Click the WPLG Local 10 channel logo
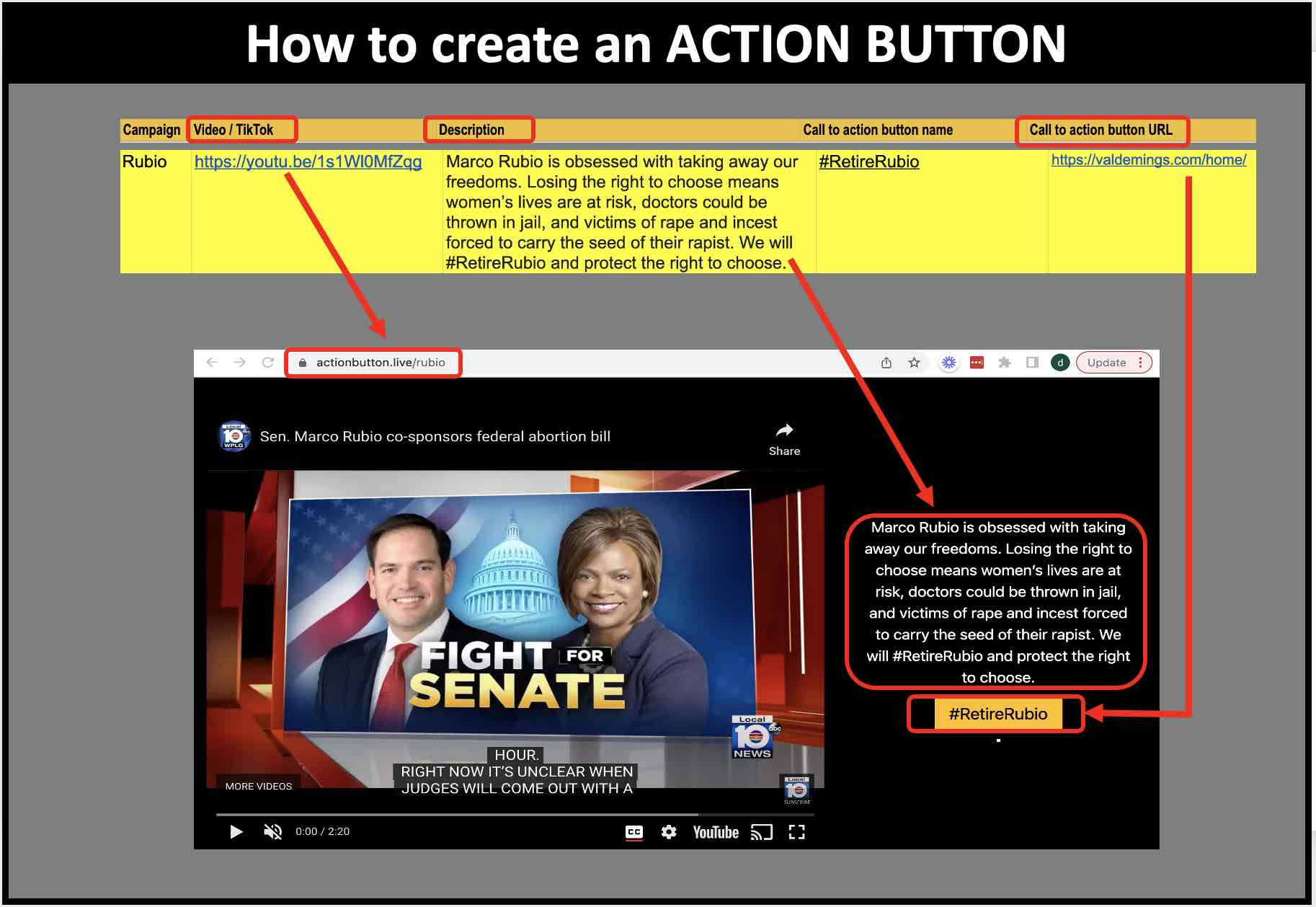Screen dimensions: 1316x907 pyautogui.click(x=234, y=435)
